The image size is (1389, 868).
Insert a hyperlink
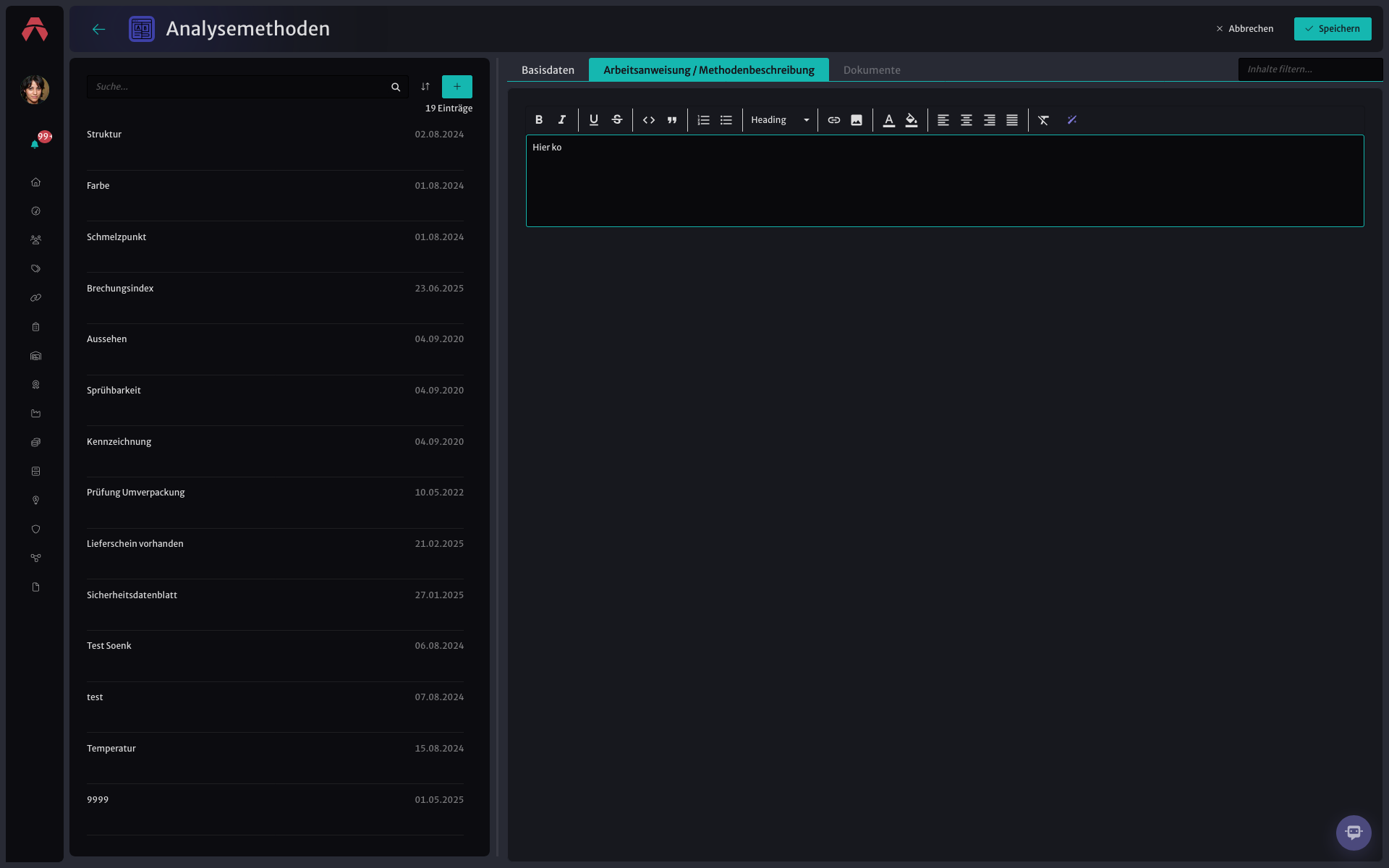(834, 120)
